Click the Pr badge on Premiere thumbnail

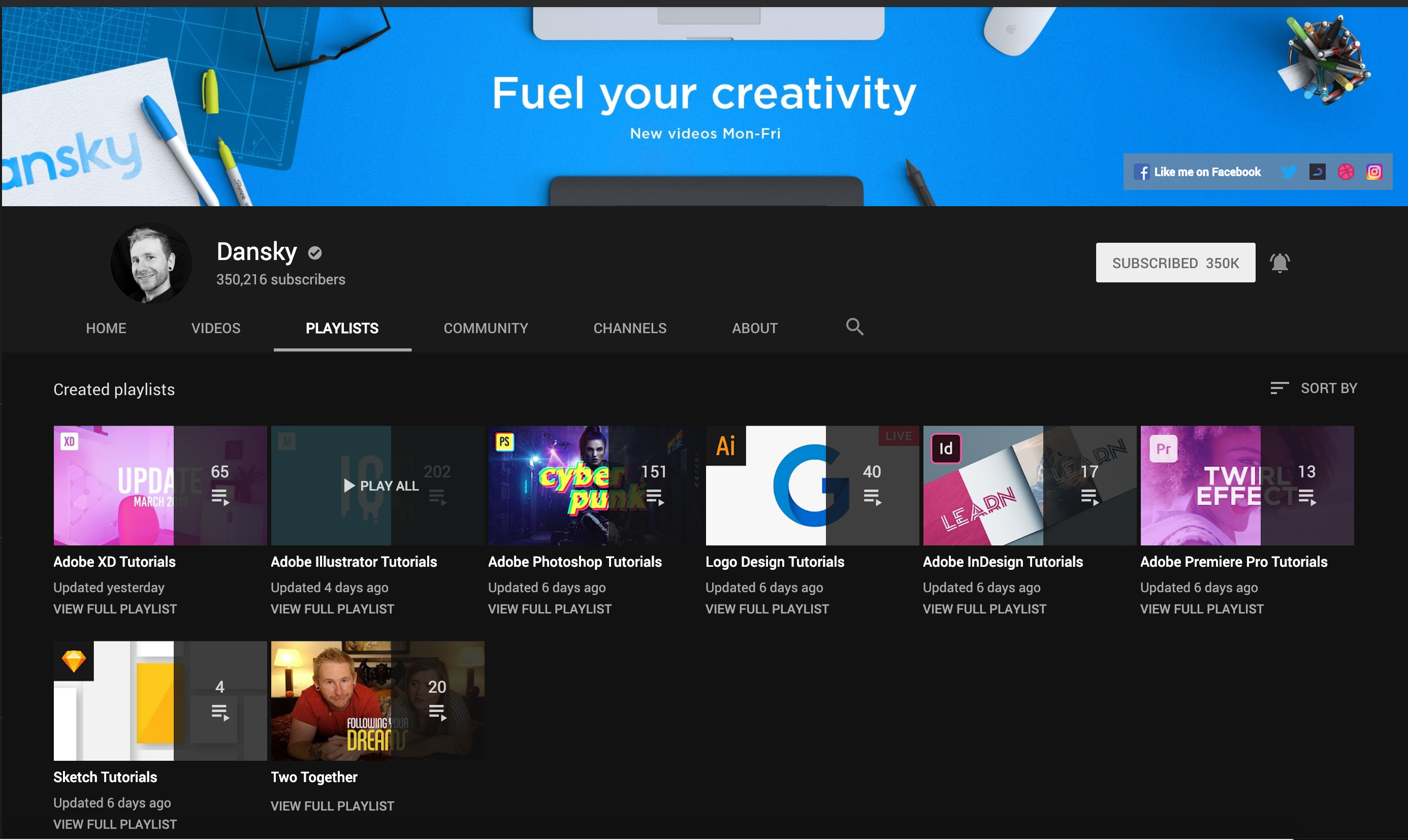pos(1163,449)
